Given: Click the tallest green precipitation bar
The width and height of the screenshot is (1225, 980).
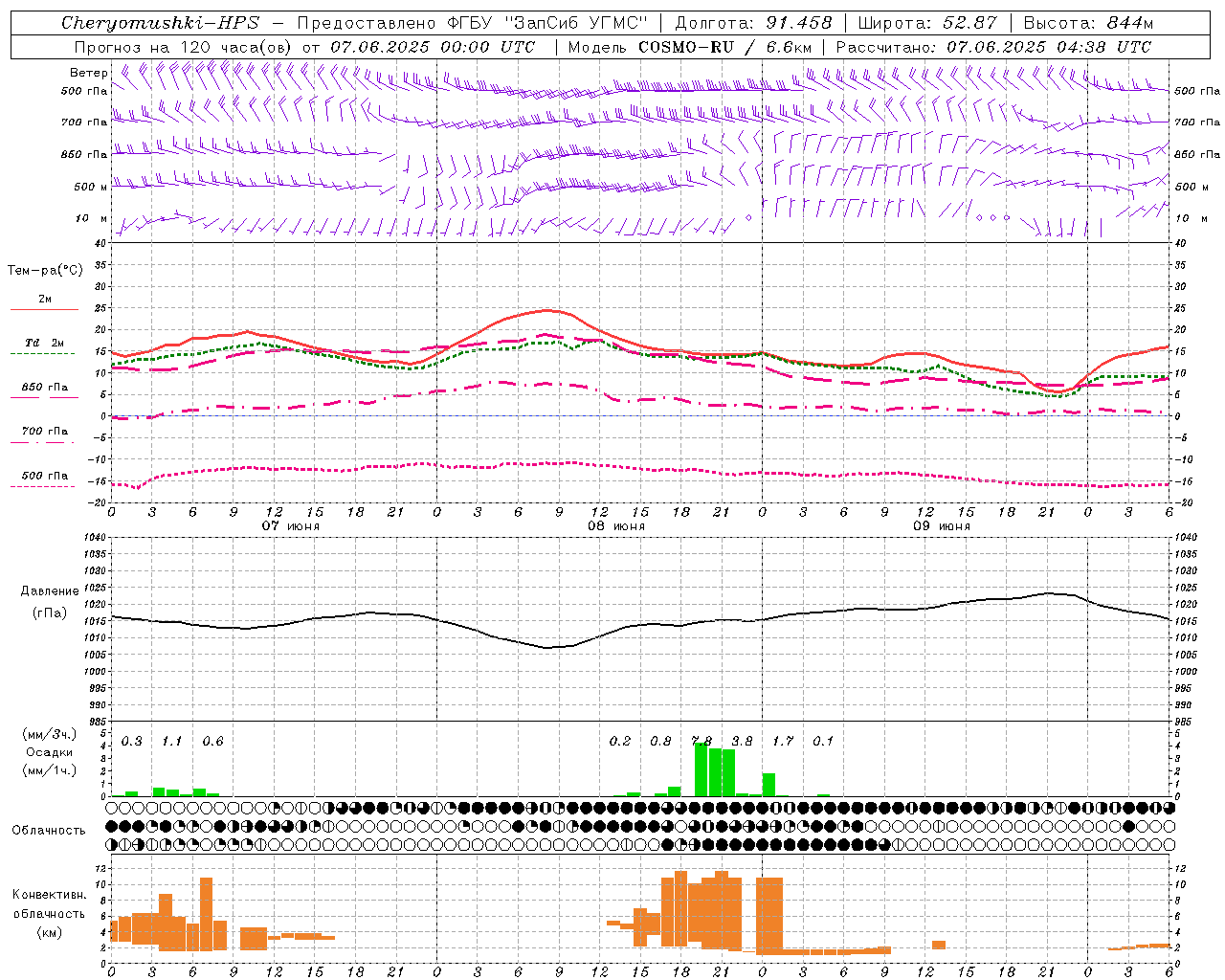Looking at the screenshot, I should click(x=701, y=770).
